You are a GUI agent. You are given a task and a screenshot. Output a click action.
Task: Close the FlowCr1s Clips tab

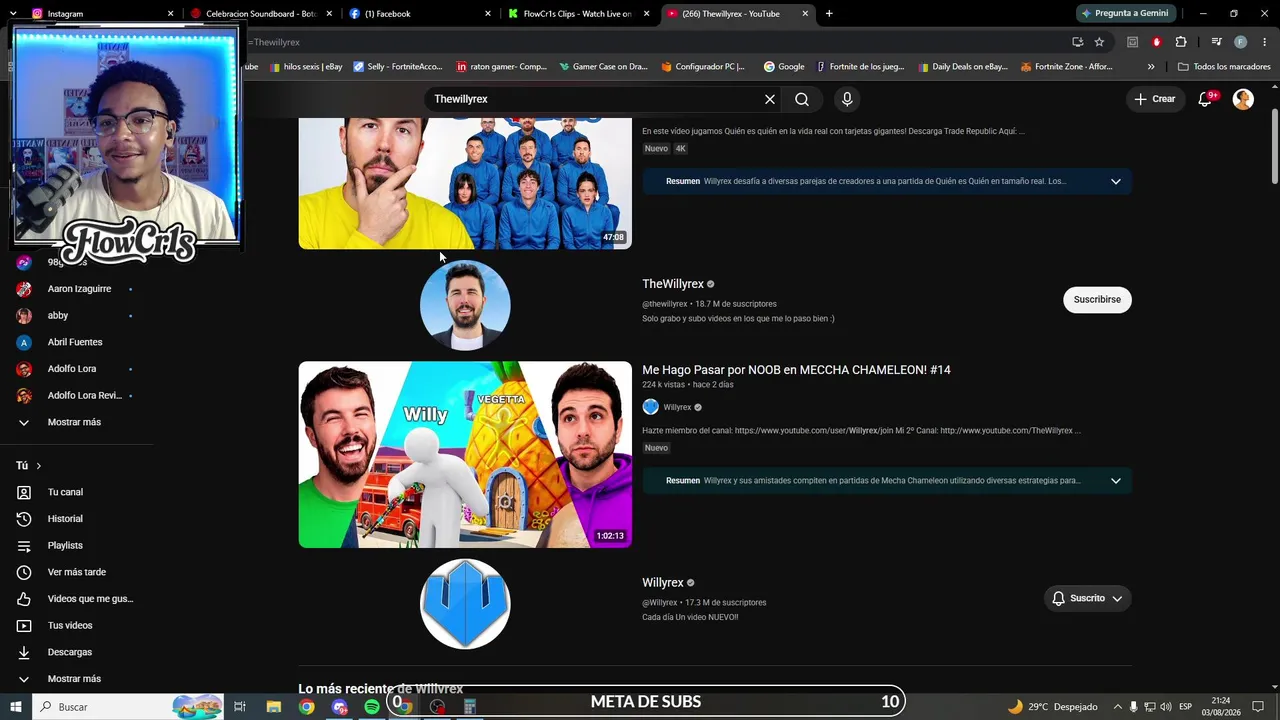(647, 14)
